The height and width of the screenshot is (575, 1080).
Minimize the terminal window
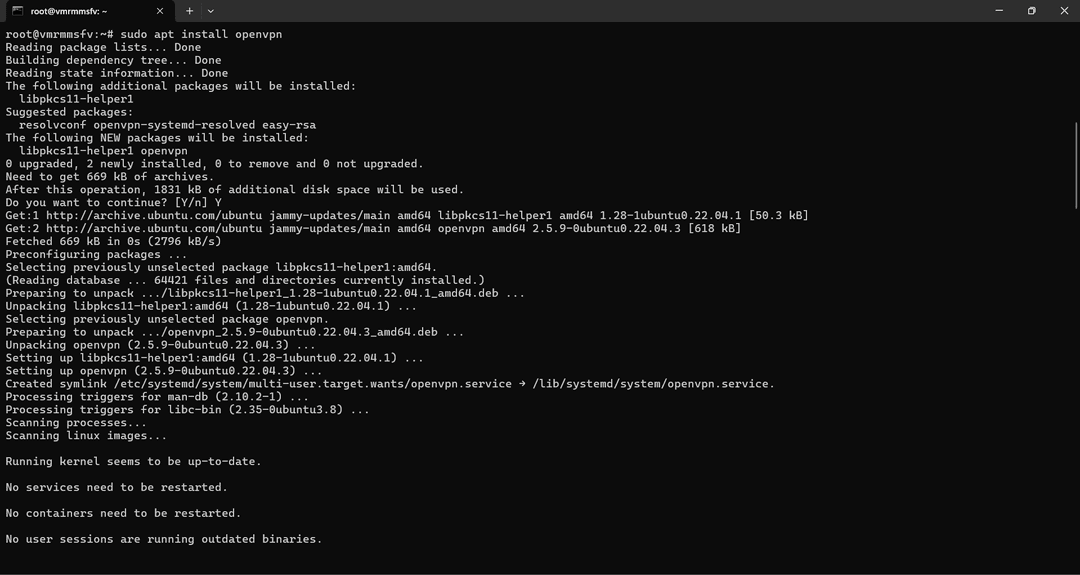999,11
